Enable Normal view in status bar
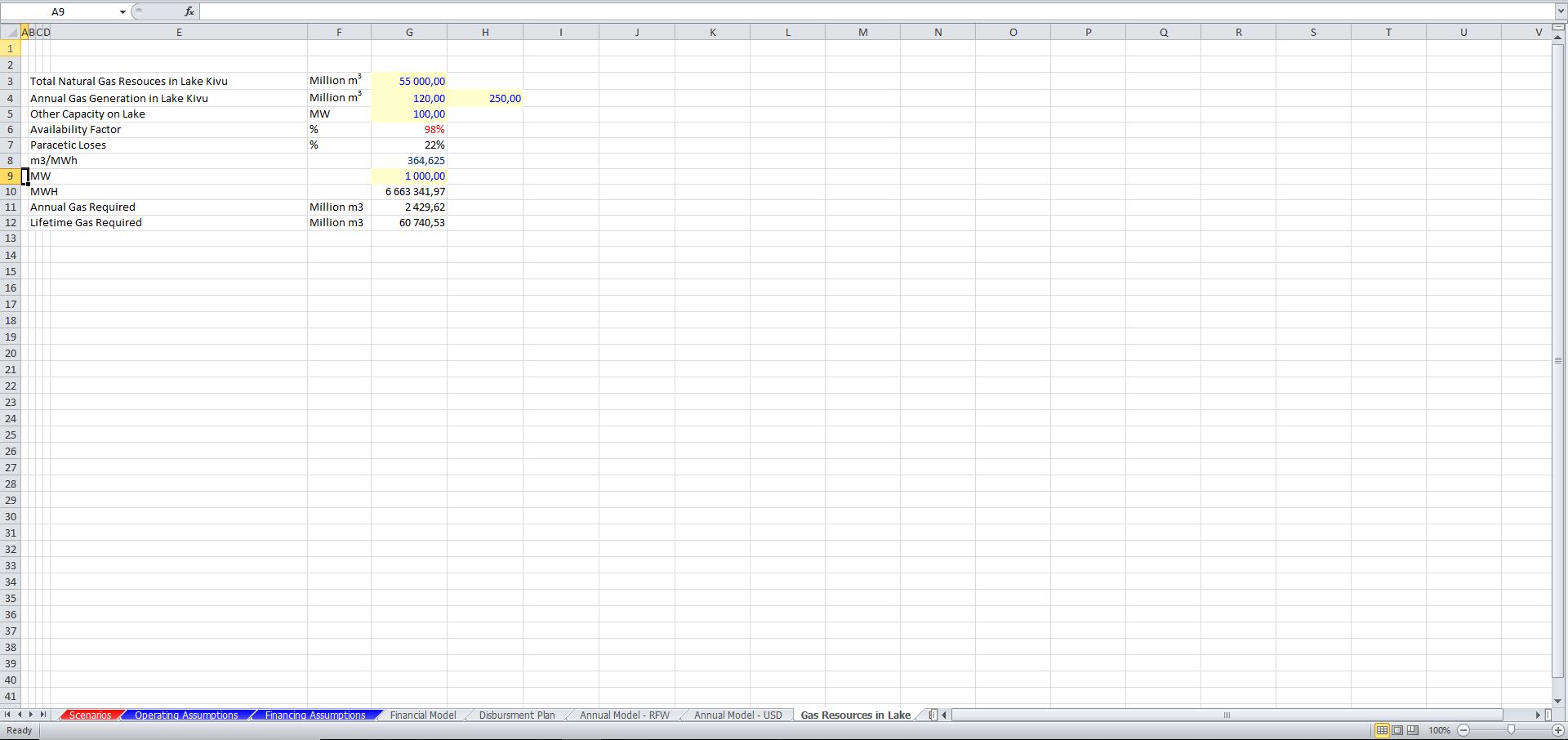Screen dimensions: 1568x740 (x=1382, y=730)
